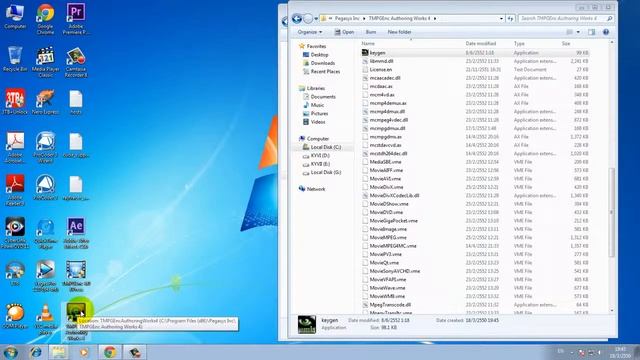Open Internet Explorer from the taskbar
Image resolution: width=640 pixels, height=360 pixels.
[36, 352]
